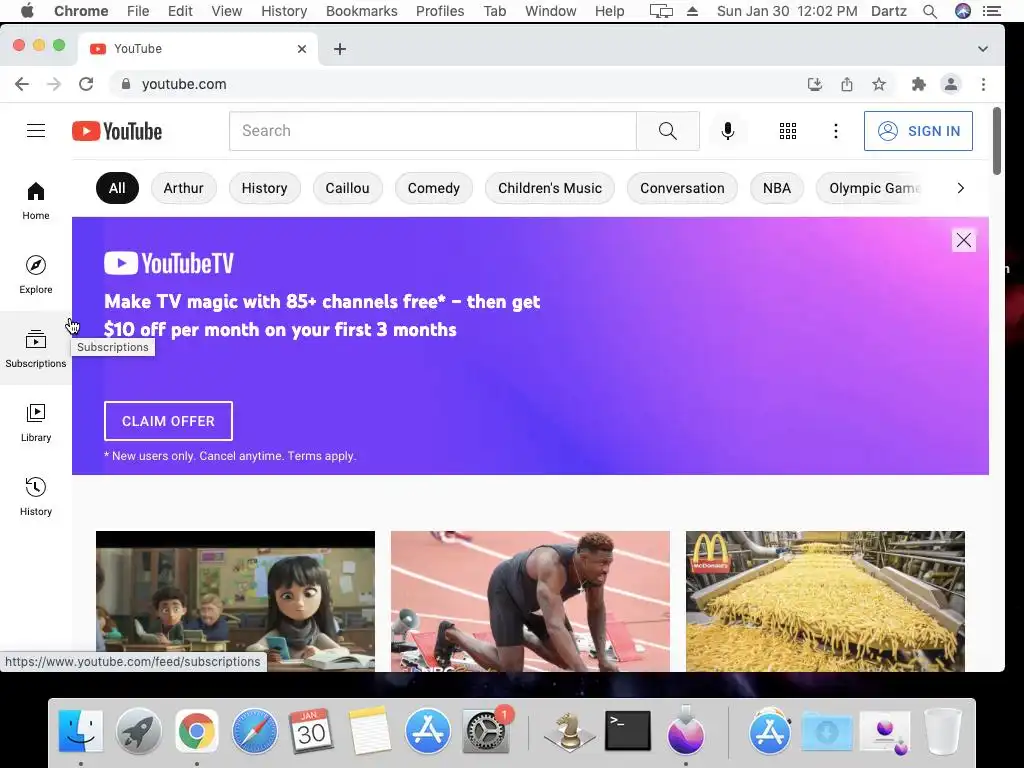Image resolution: width=1024 pixels, height=768 pixels.
Task: Reload the page
Action: pyautogui.click(x=86, y=84)
